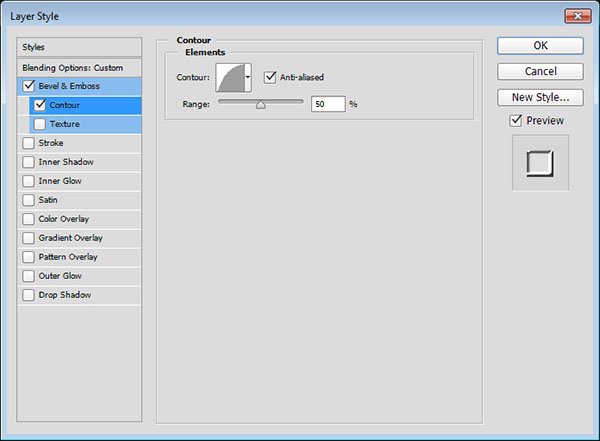Select the Texture sub-item label
Viewport: 600px width, 441px height.
65,124
